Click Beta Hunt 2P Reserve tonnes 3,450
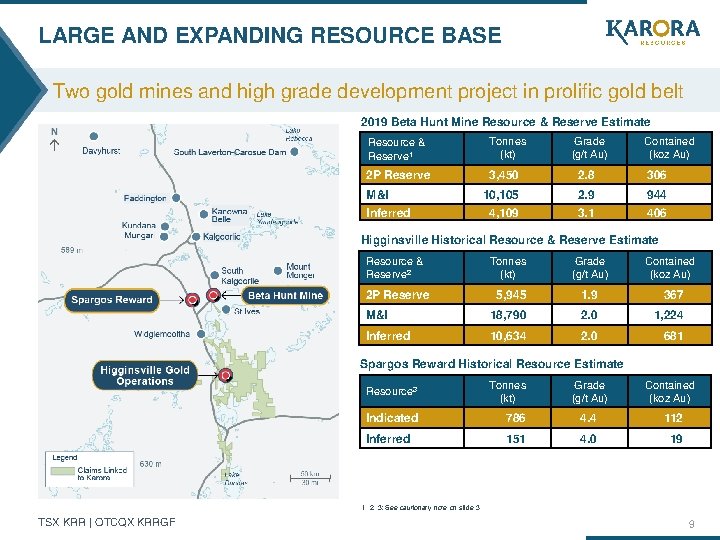 point(503,175)
